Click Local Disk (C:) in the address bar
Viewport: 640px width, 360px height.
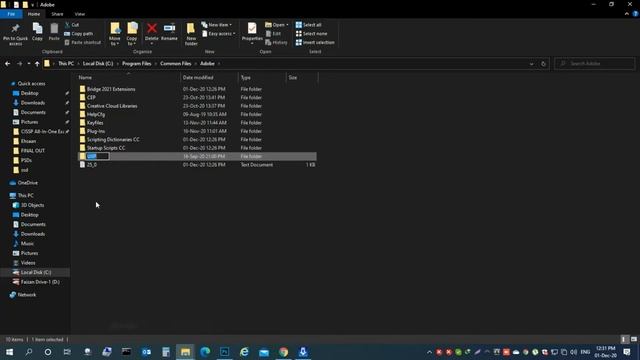pos(98,64)
